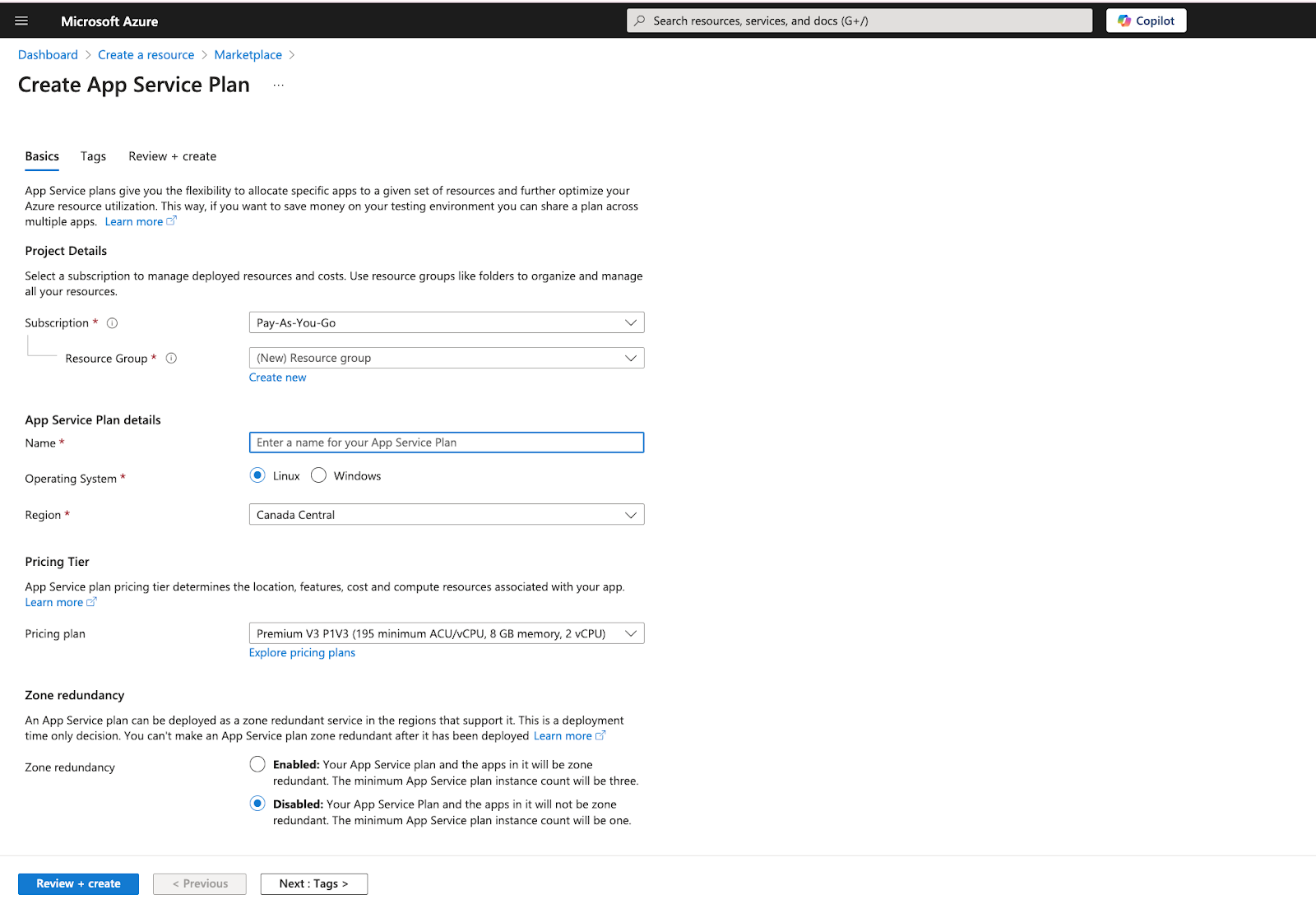Screen dimensions: 1316x913
Task: Click the blue Review + create button
Action: pos(78,884)
